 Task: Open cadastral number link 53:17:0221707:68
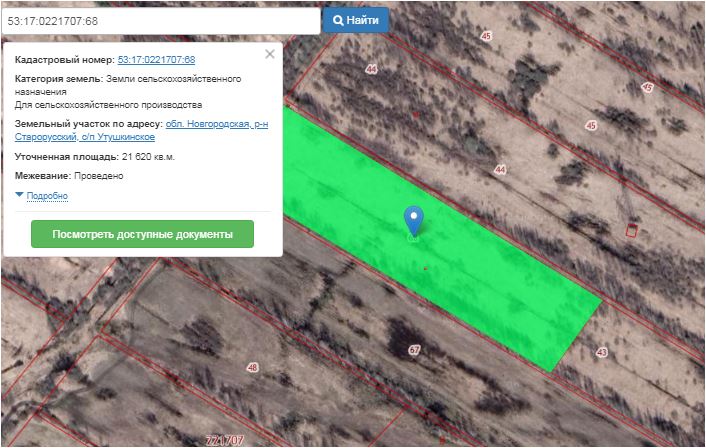[156, 60]
